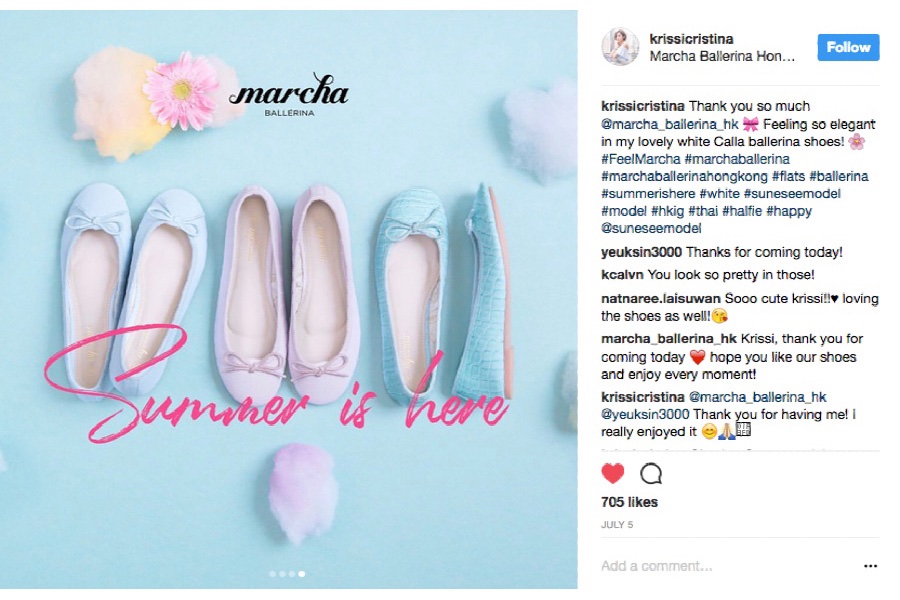Click the JULY 5 post date
Image resolution: width=900 pixels, height=600 pixels.
617,525
